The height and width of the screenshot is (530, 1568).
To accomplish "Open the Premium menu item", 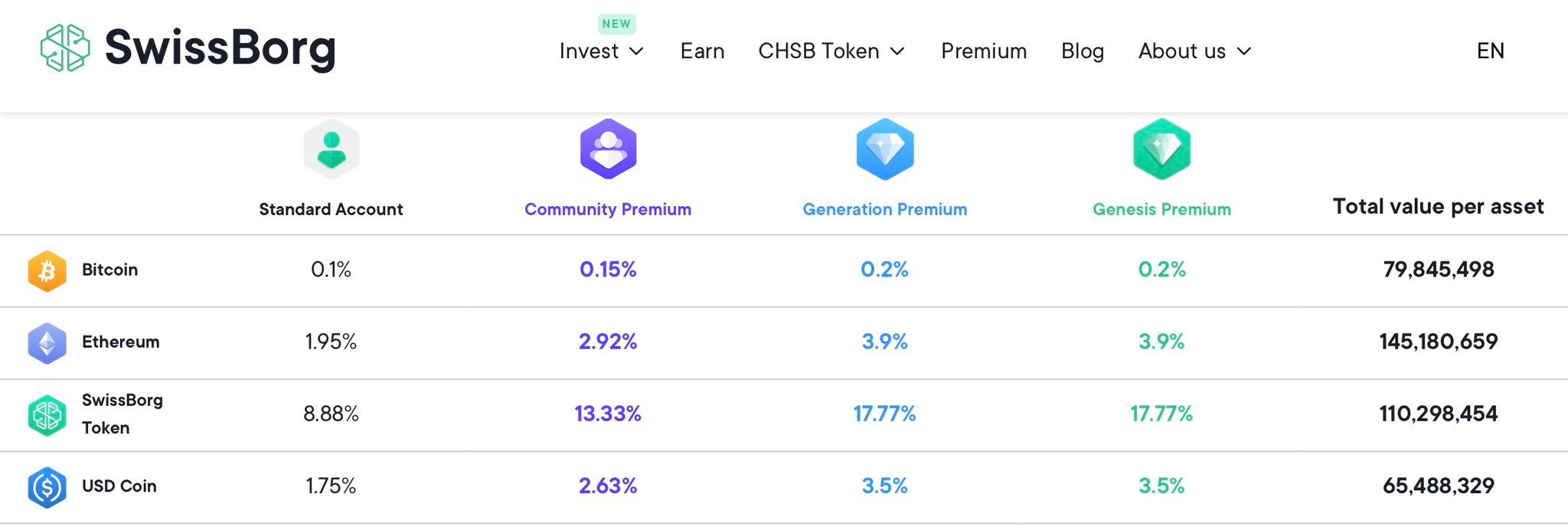I will pos(984,51).
